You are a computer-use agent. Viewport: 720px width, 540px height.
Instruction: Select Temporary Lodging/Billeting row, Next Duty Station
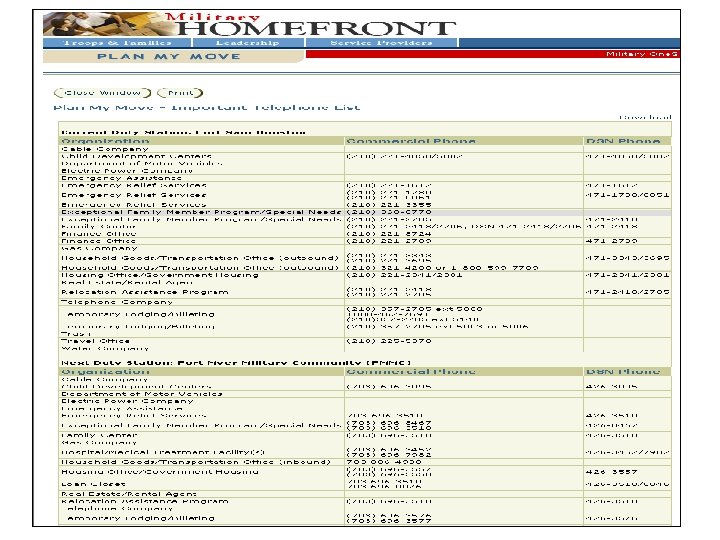tap(365, 518)
